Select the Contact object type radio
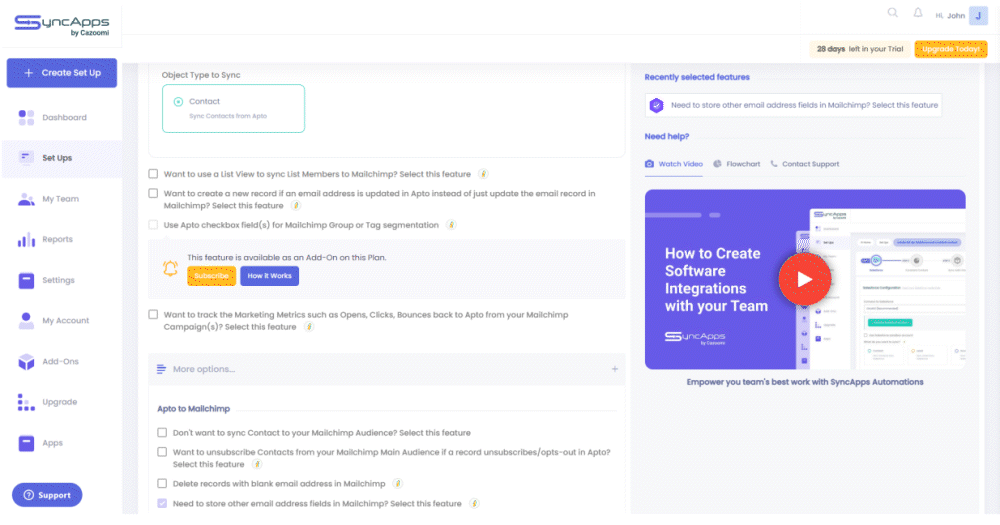The height and width of the screenshot is (525, 1000). pyautogui.click(x=179, y=101)
